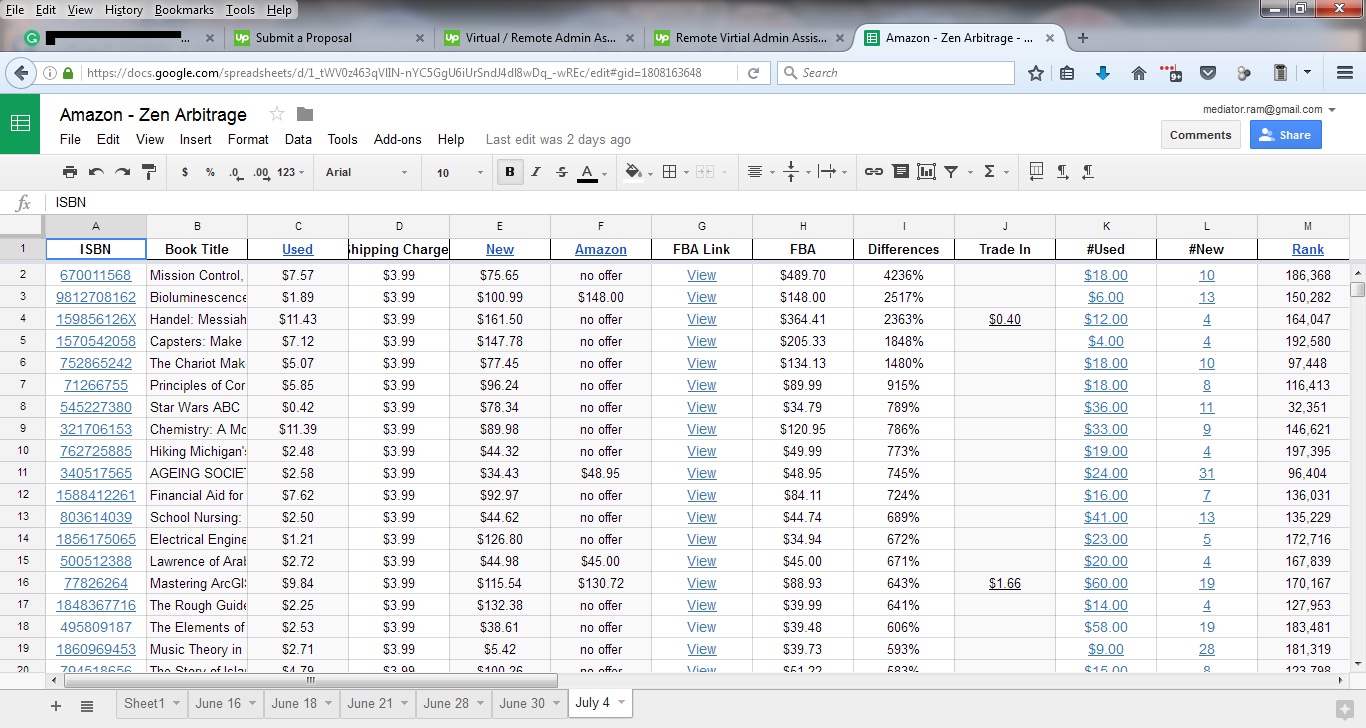Viewport: 1366px width, 728px height.
Task: Open the Format menu
Action: [x=248, y=139]
